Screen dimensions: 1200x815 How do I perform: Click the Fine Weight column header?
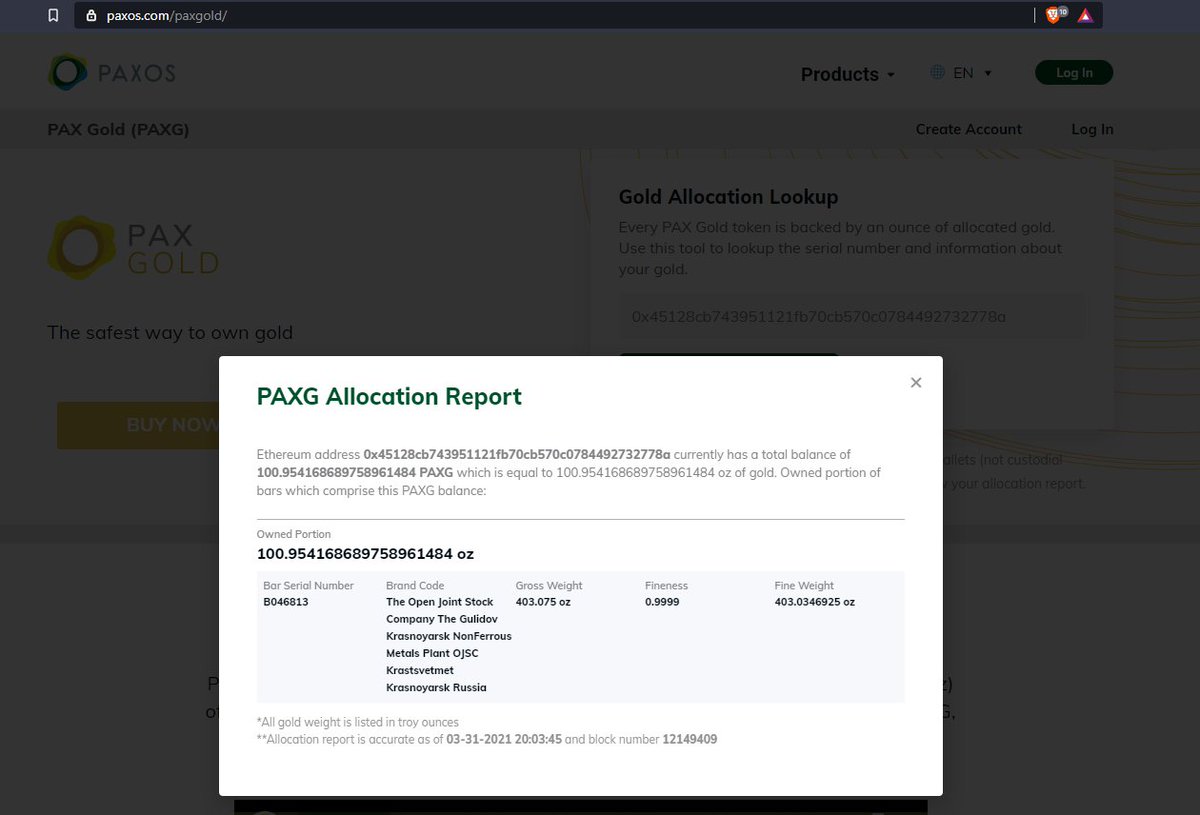(x=804, y=586)
